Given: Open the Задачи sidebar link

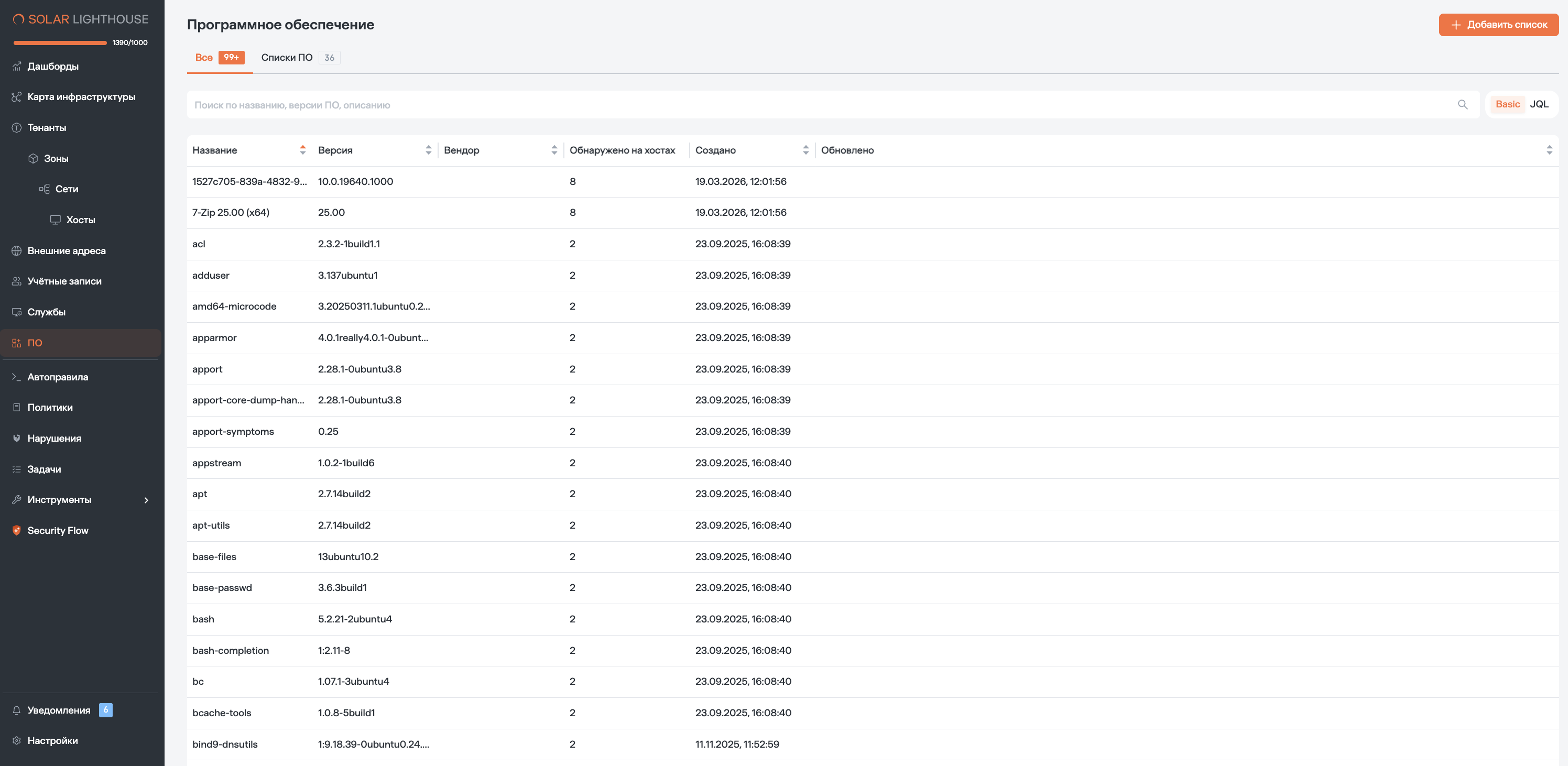Looking at the screenshot, I should coord(44,469).
